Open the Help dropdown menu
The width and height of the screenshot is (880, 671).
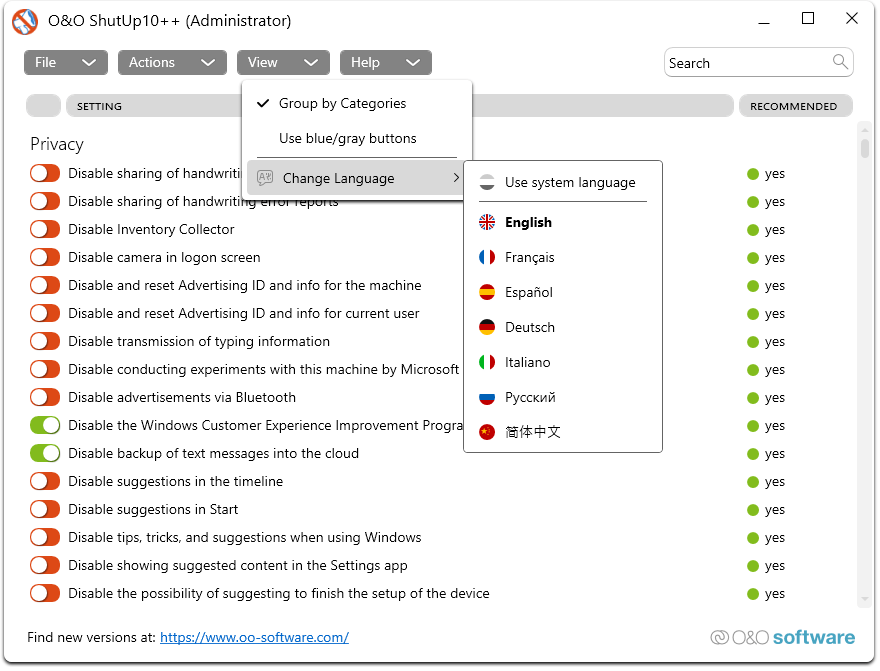pyautogui.click(x=385, y=63)
